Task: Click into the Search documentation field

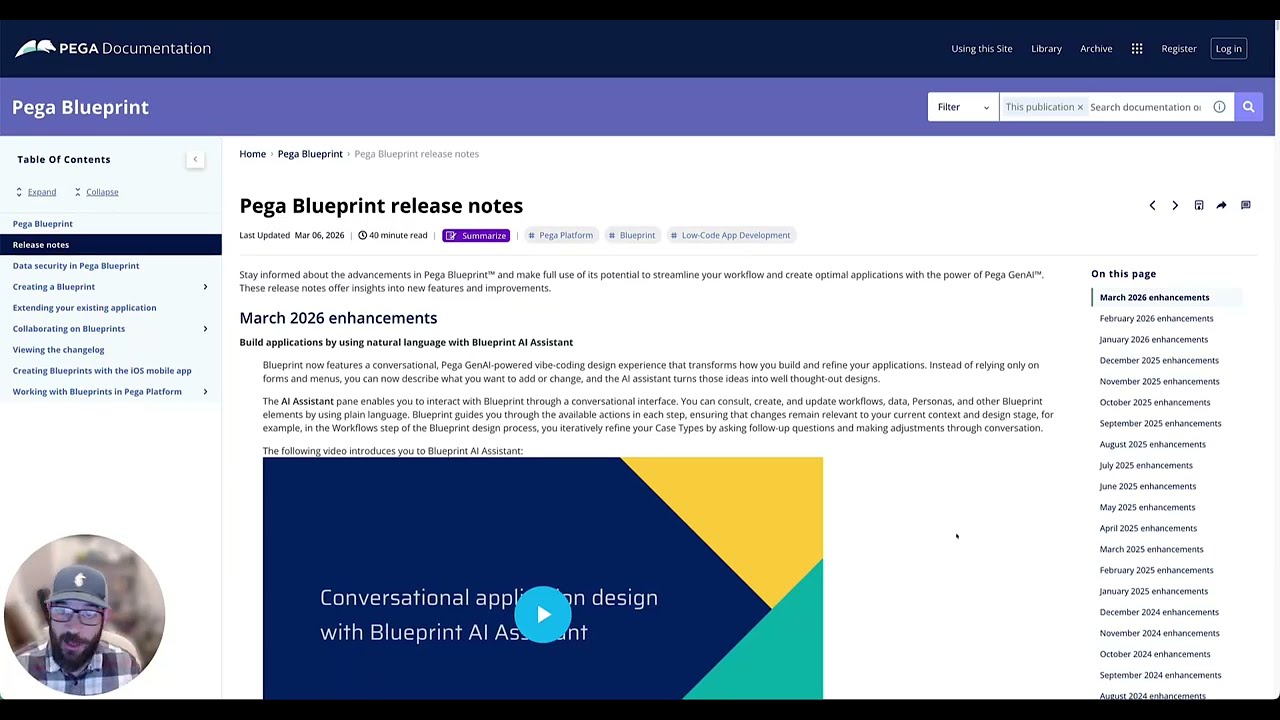Action: coord(1146,107)
